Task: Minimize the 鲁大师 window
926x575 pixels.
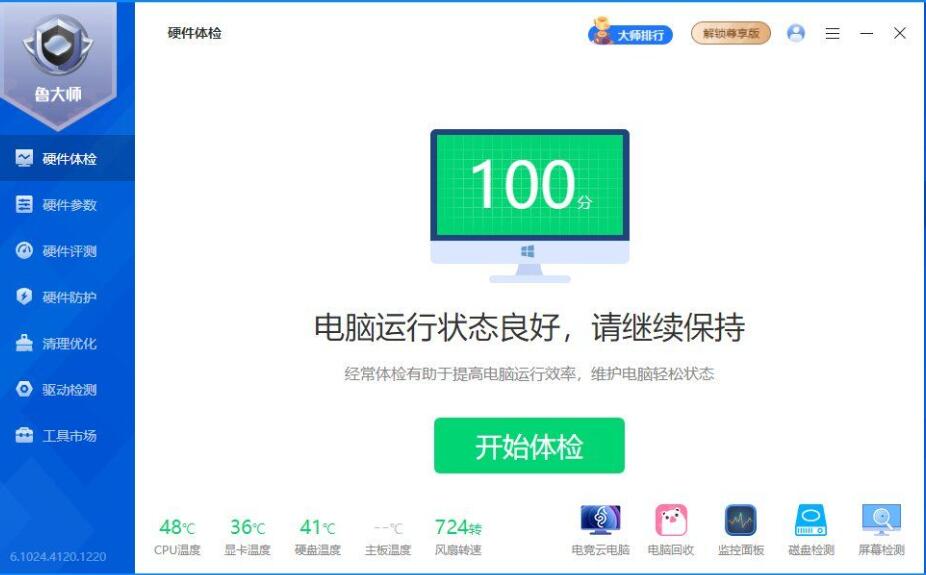Action: tap(866, 34)
